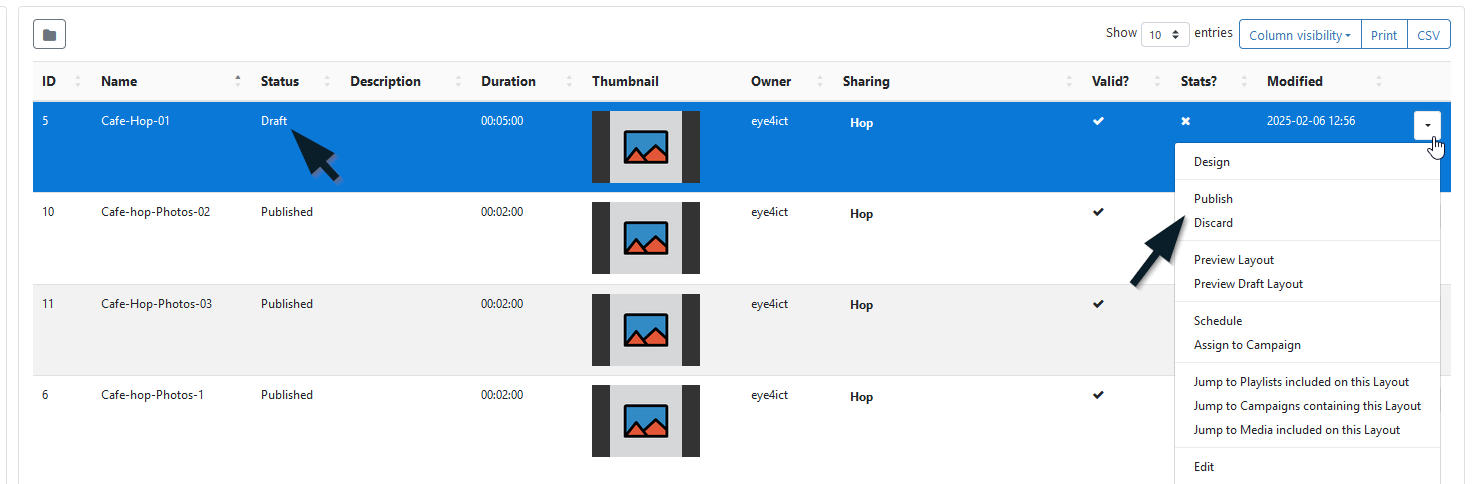Click valid checkmark in Cafe-Hop-Photos-03 row

click(1098, 303)
